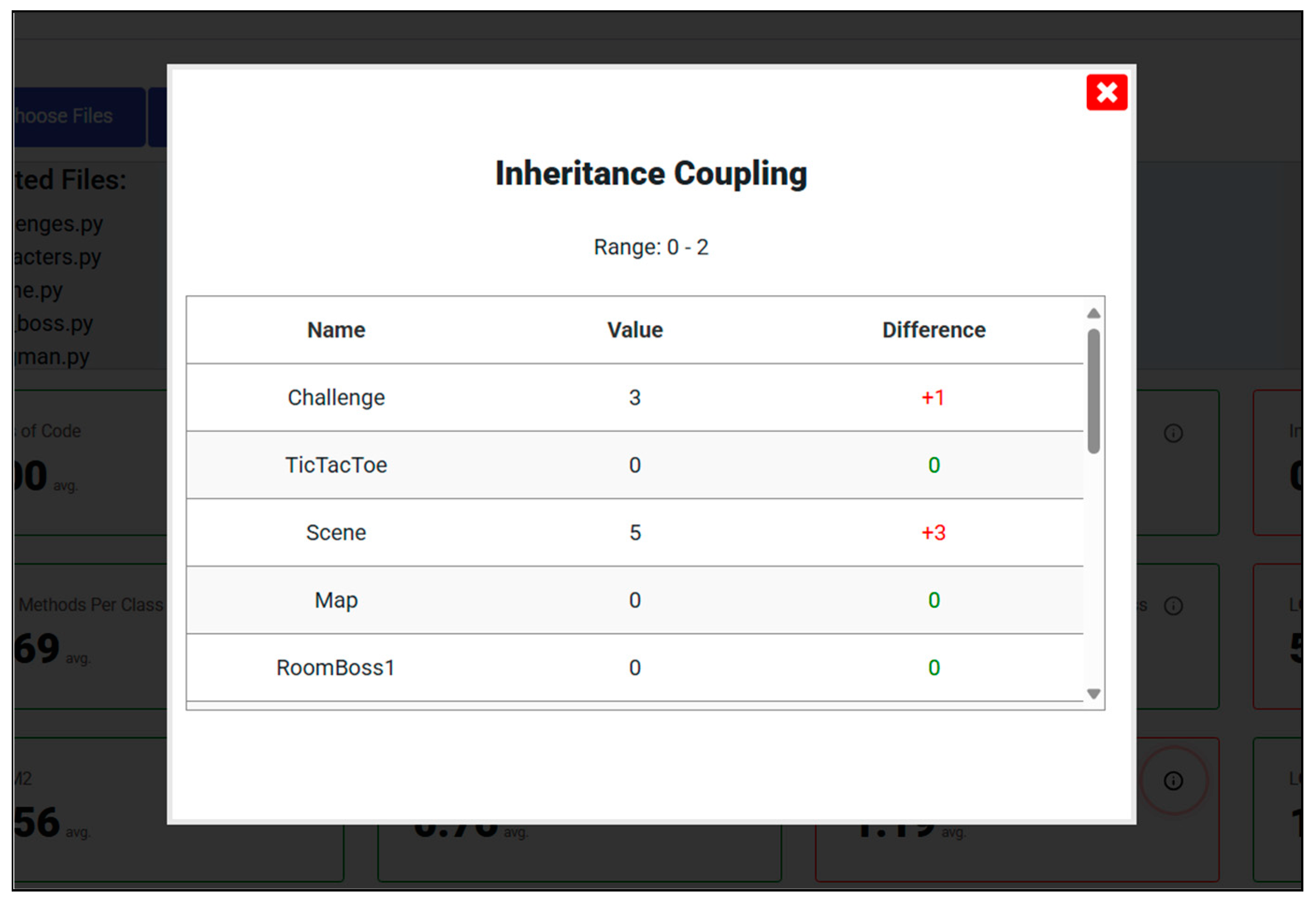Click the +1 difference value for Challenge
This screenshot has width=1316, height=906.
click(x=933, y=397)
